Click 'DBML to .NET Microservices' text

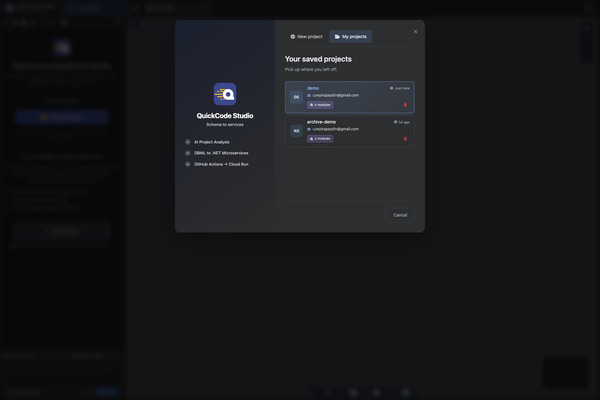pyautogui.click(x=221, y=153)
